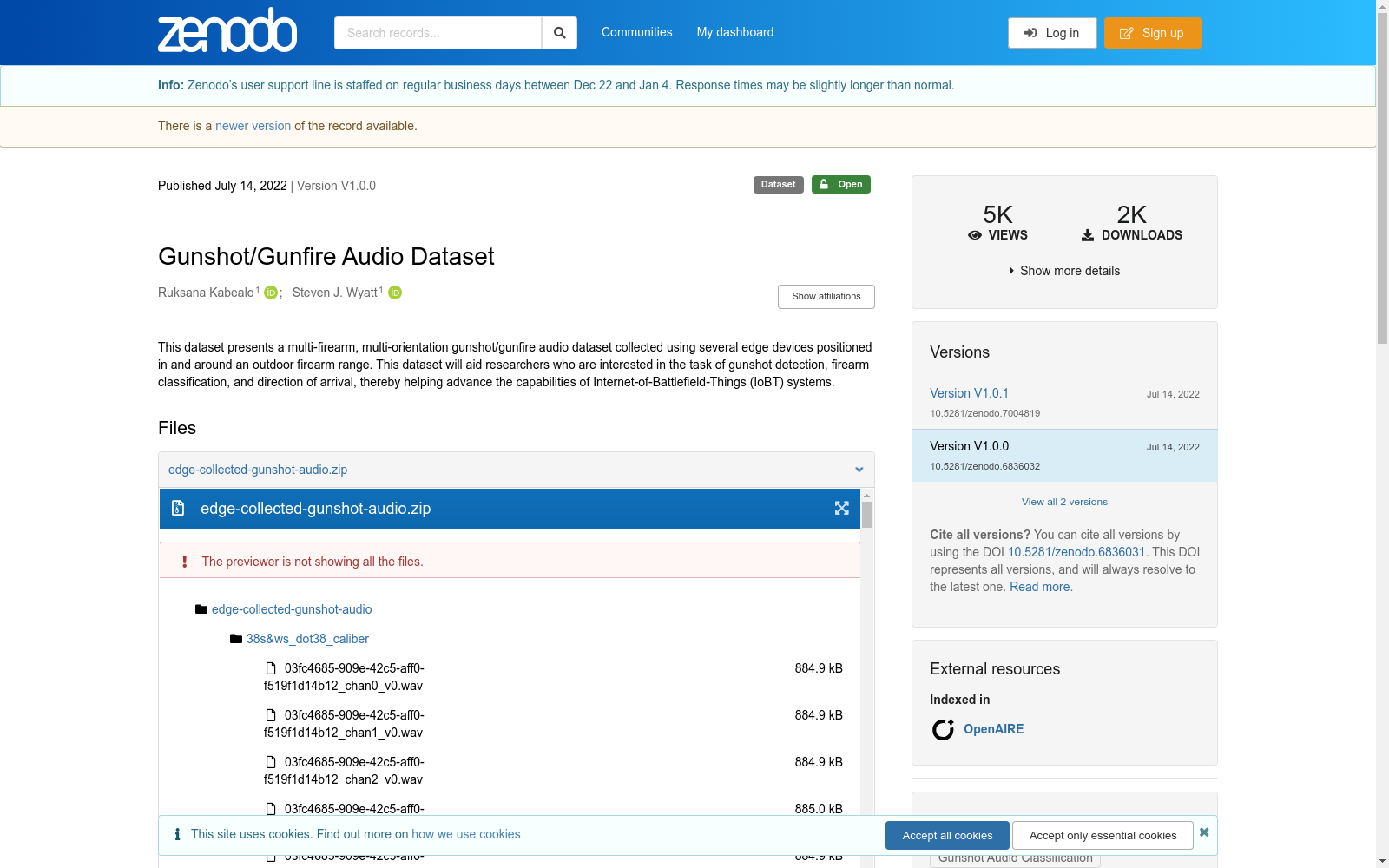
Task: Click Ruksana Kabealo's ORCID icon
Action: [x=271, y=293]
